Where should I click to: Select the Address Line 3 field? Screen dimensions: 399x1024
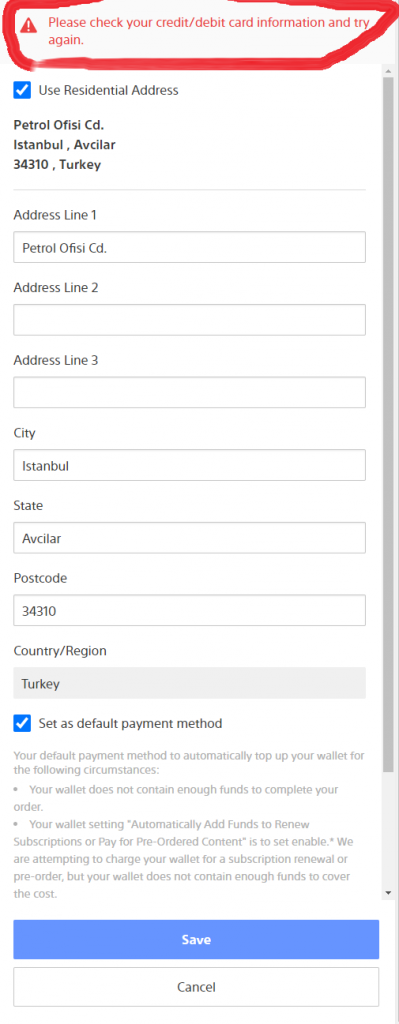point(189,393)
